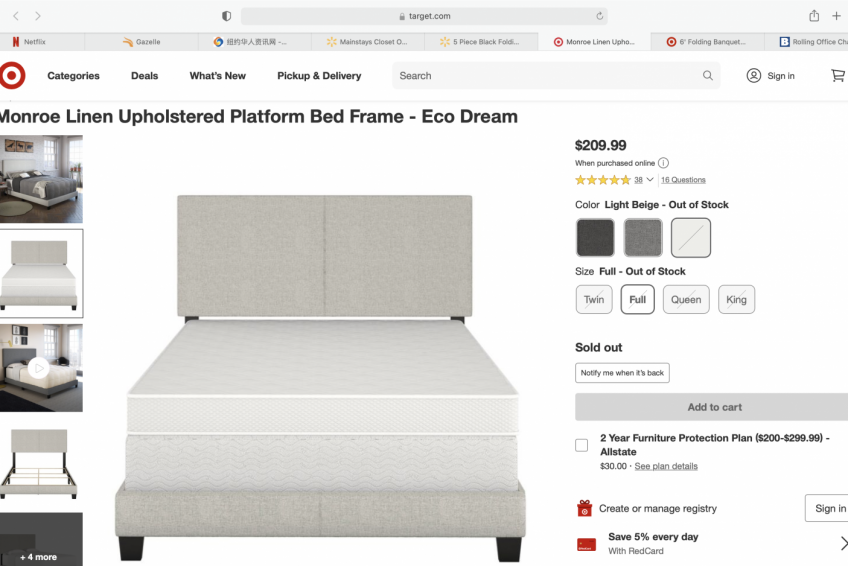Open the Categories menu

73,76
